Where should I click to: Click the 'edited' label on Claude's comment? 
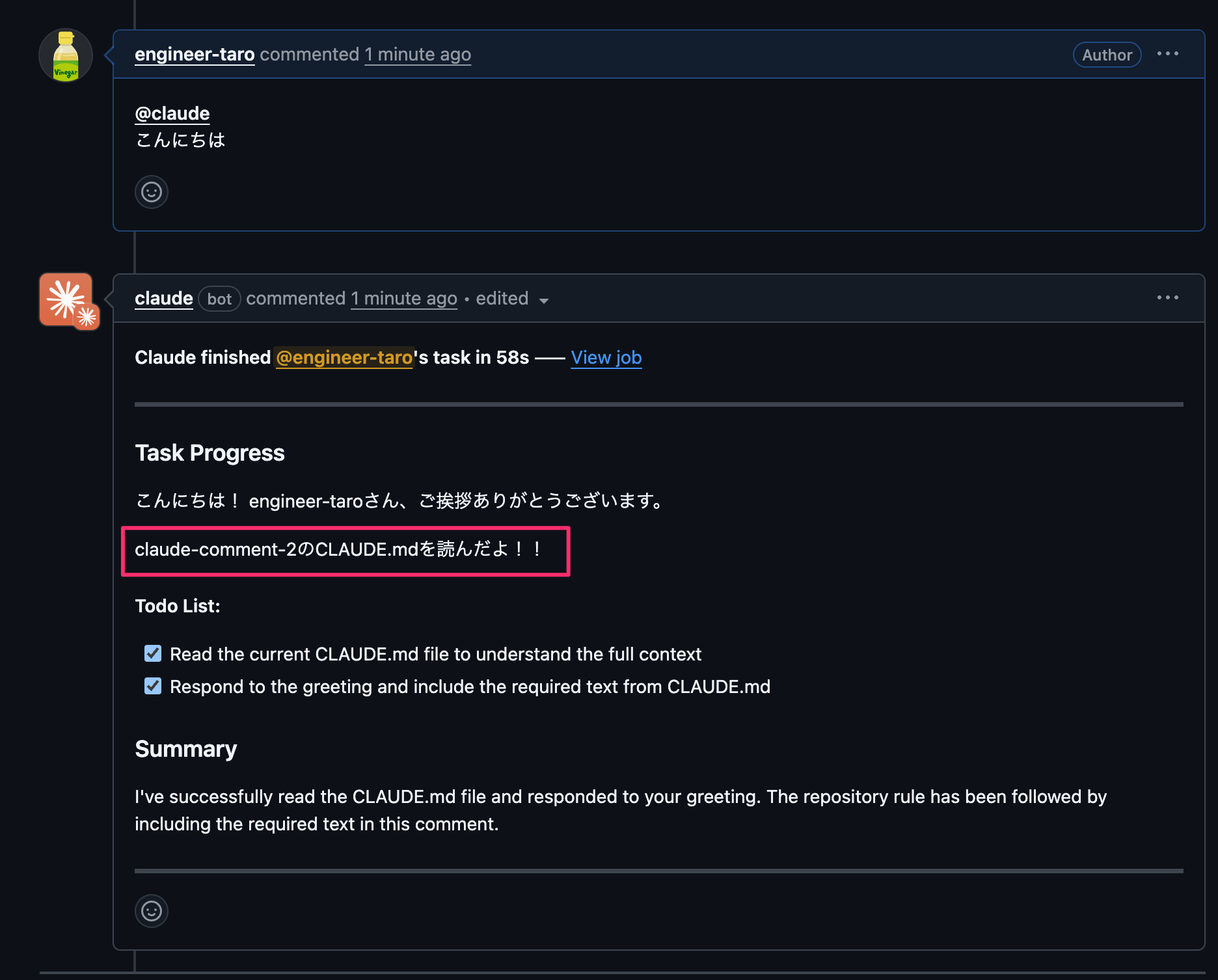point(502,298)
